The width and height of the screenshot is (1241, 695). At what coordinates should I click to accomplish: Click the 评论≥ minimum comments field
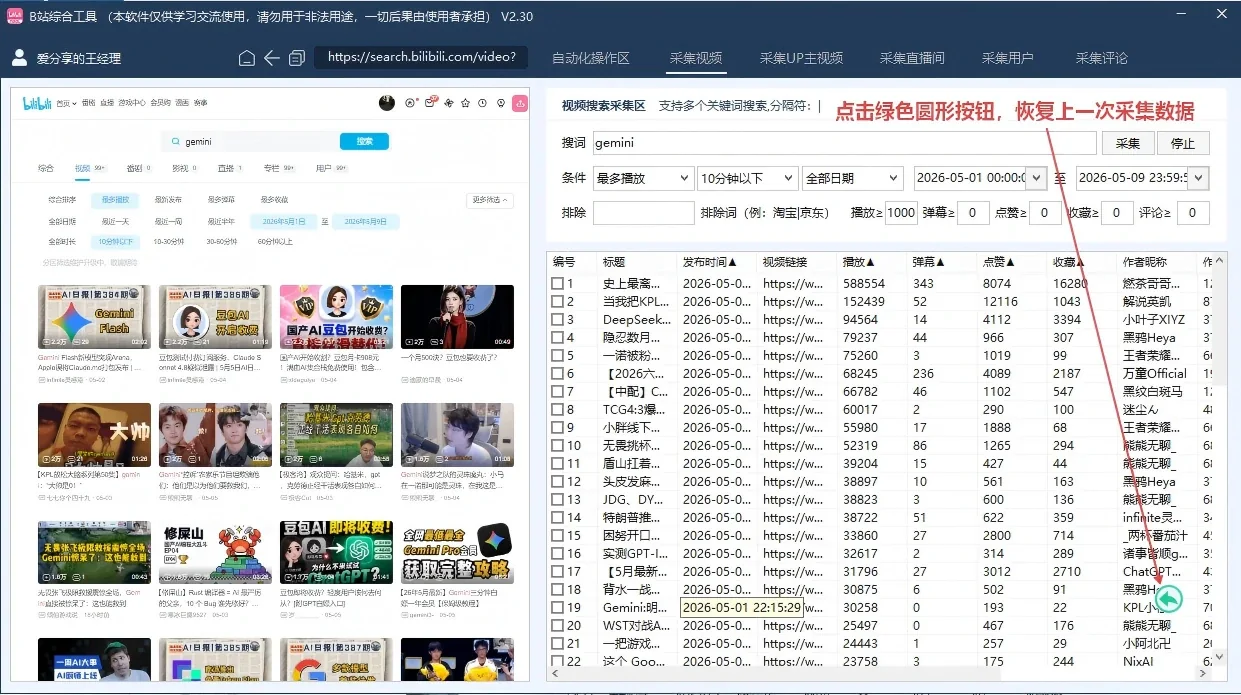pos(1193,212)
